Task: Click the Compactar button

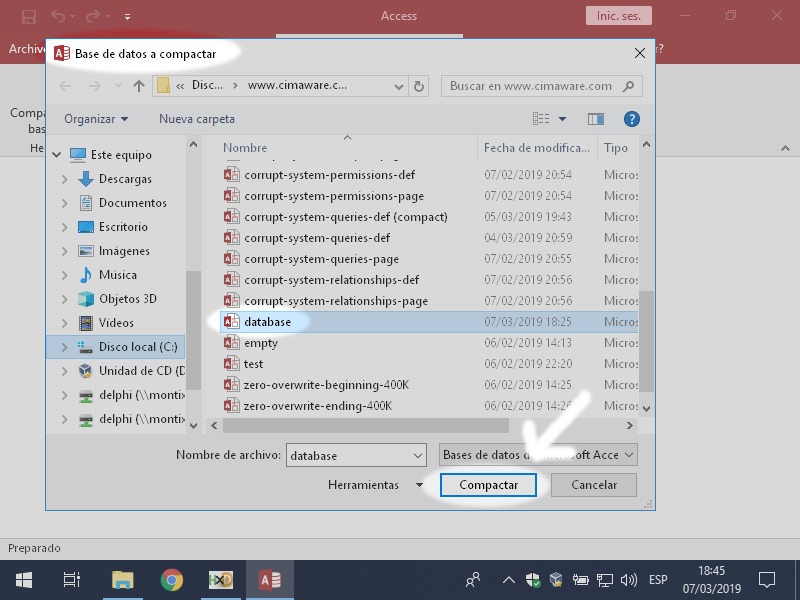Action: point(488,485)
